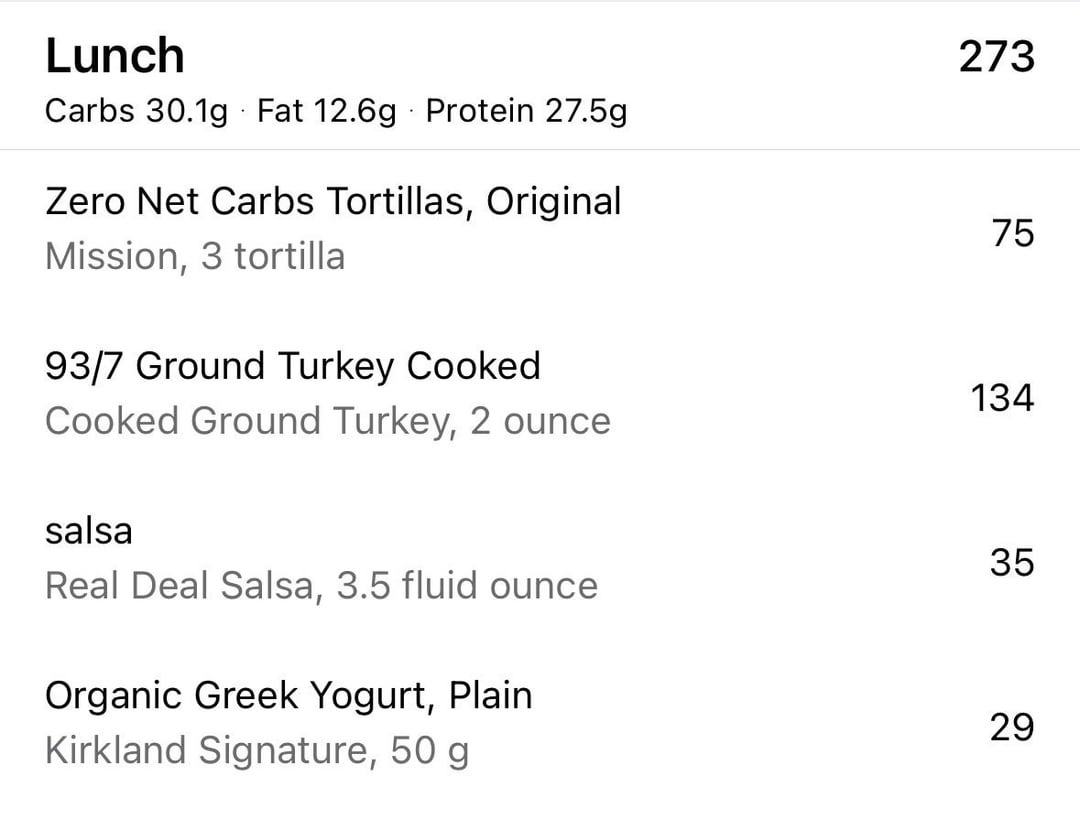Viewport: 1080px width, 819px height.
Task: Tap Real Deal Salsa, 3.5 fluid ounce
Action: coord(322,585)
